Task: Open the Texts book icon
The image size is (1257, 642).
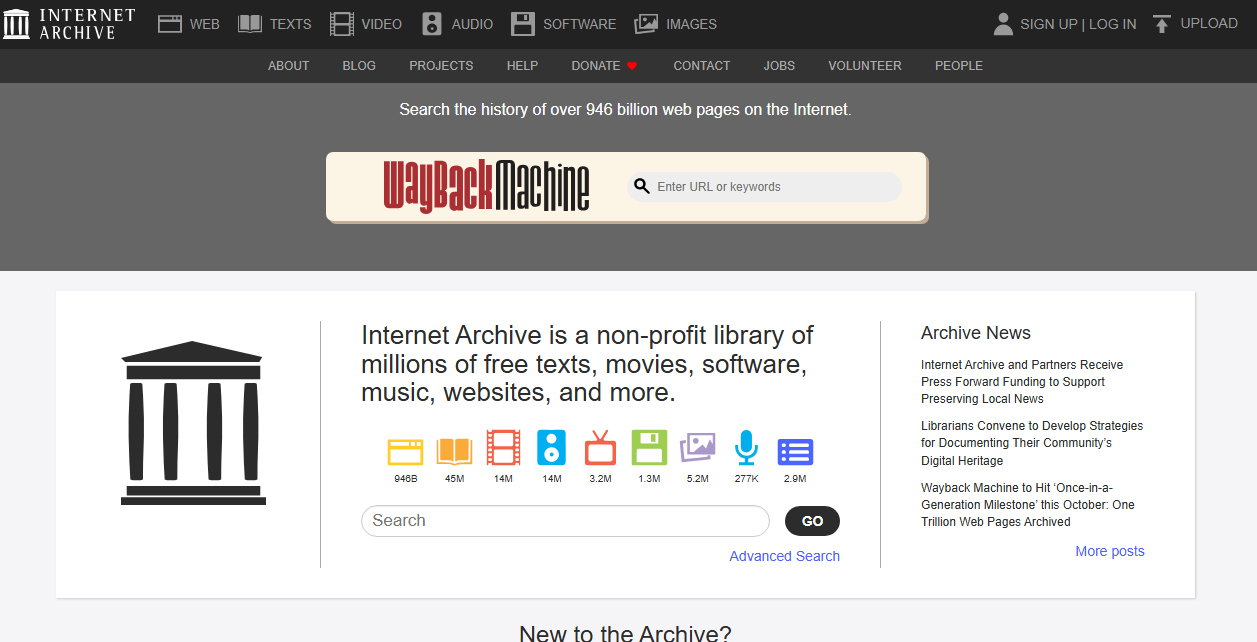Action: 250,24
